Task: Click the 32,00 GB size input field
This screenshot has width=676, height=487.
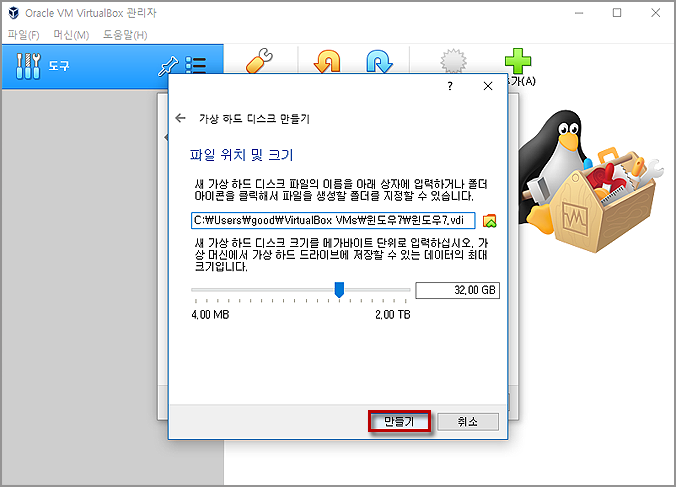Action: click(457, 290)
